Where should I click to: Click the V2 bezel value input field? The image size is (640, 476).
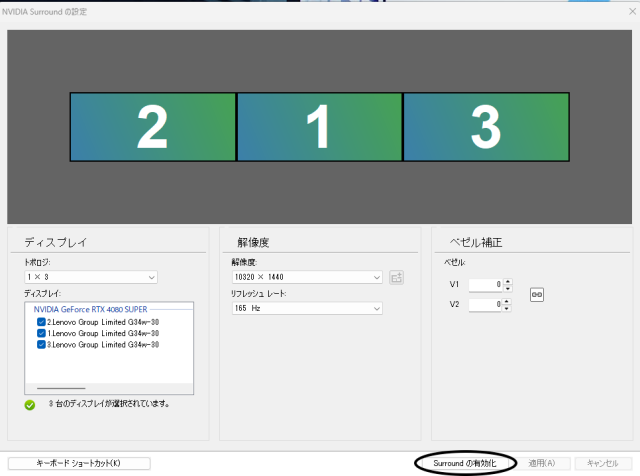pyautogui.click(x=484, y=305)
